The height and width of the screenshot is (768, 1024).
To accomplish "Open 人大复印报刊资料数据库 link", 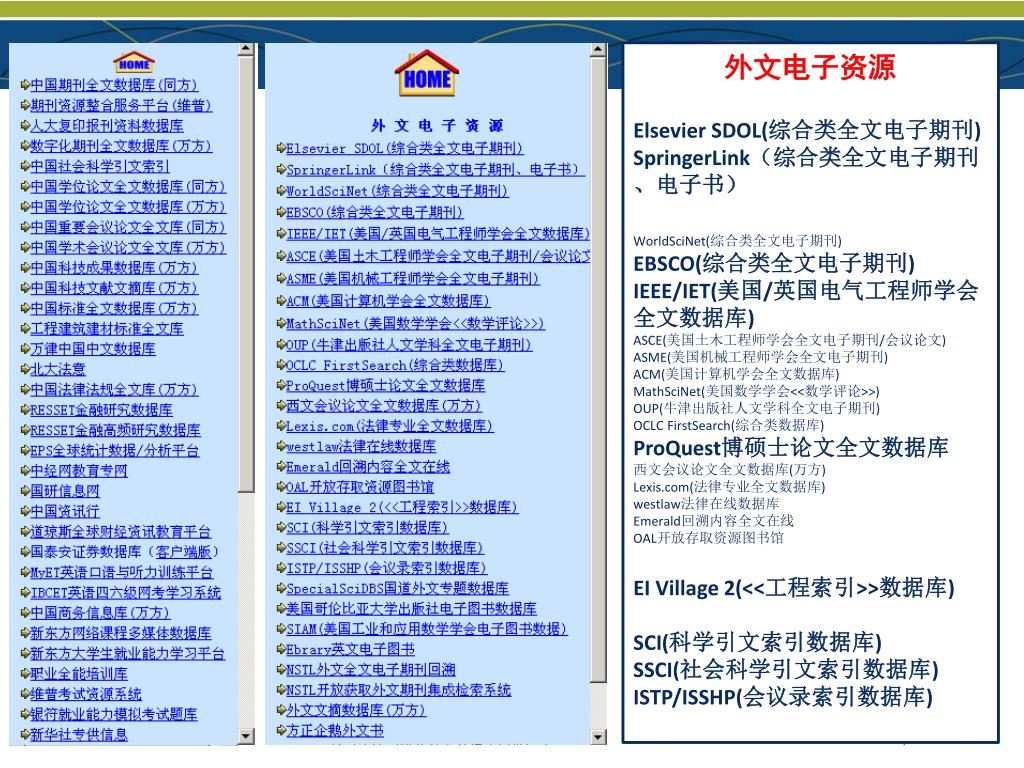I will pos(107,125).
